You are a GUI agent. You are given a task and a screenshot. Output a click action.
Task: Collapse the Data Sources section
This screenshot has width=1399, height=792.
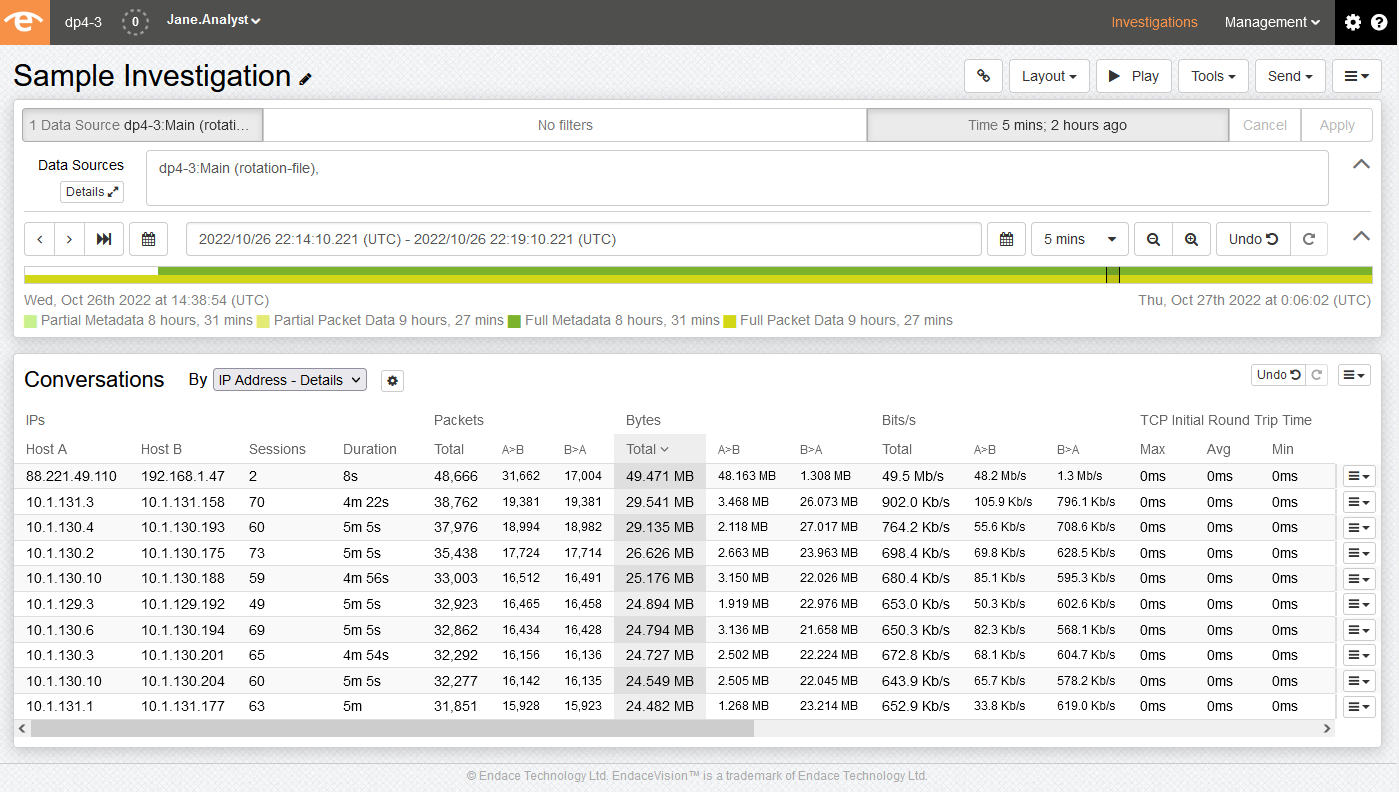point(1361,164)
